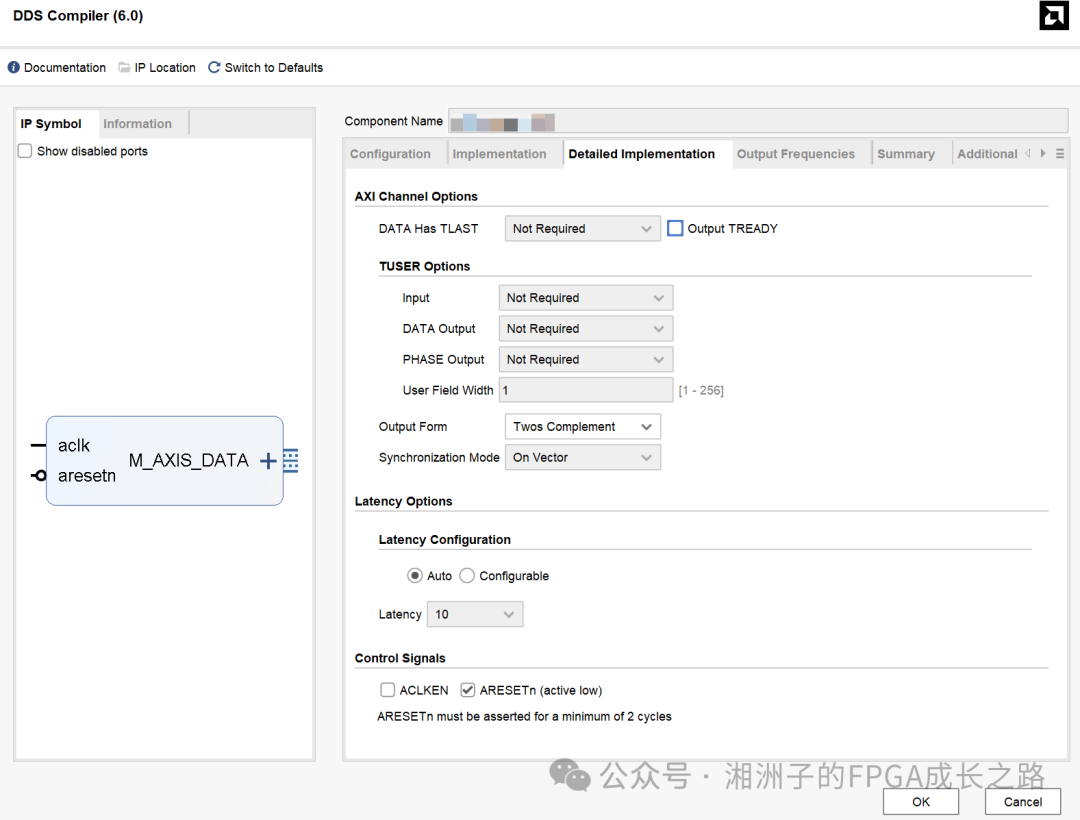This screenshot has height=820, width=1080.
Task: Click the Control Signals heading
Action: pos(399,658)
